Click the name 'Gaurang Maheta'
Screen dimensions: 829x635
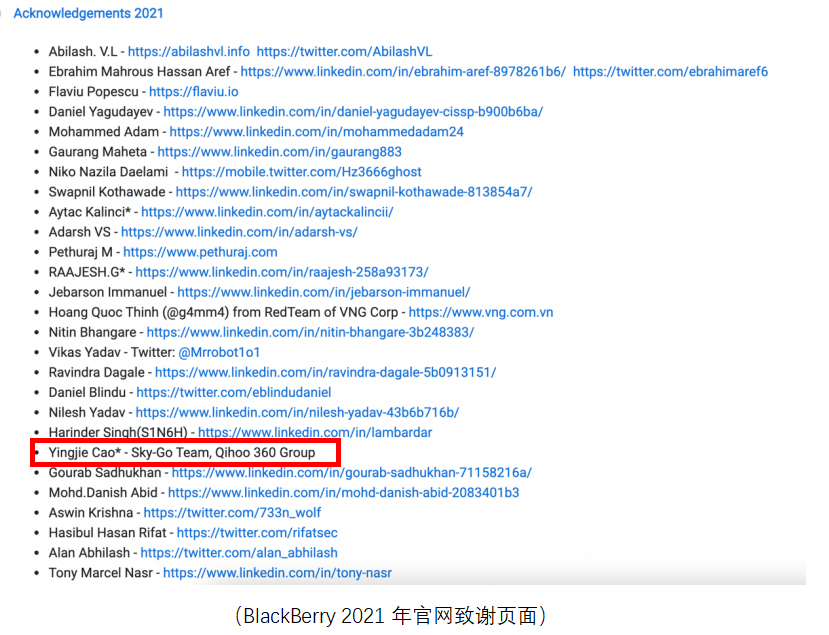point(98,152)
